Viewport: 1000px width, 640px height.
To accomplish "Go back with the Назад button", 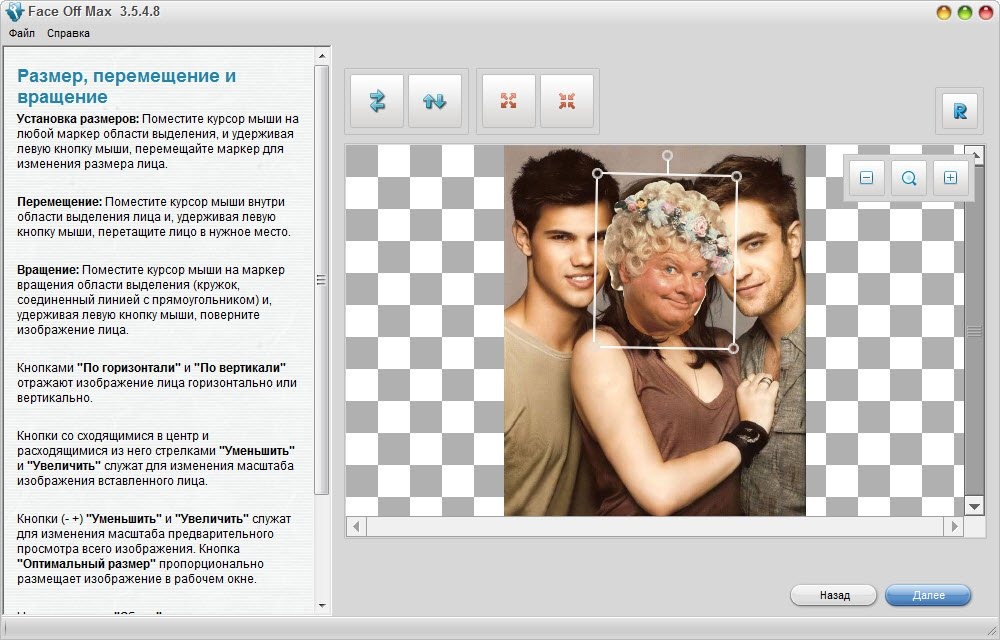I will pos(834,595).
